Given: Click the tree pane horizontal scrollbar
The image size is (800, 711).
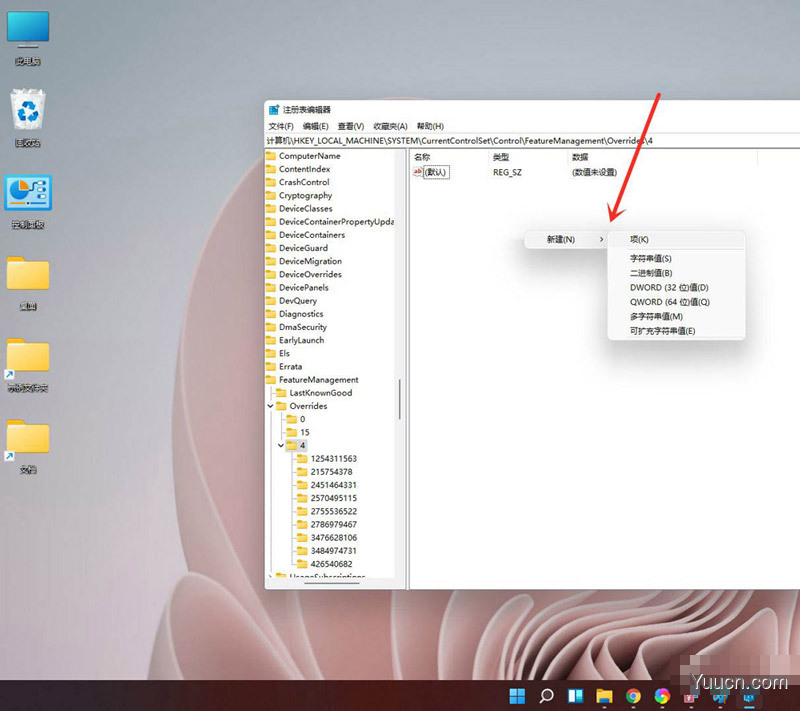Looking at the screenshot, I should (x=331, y=582).
